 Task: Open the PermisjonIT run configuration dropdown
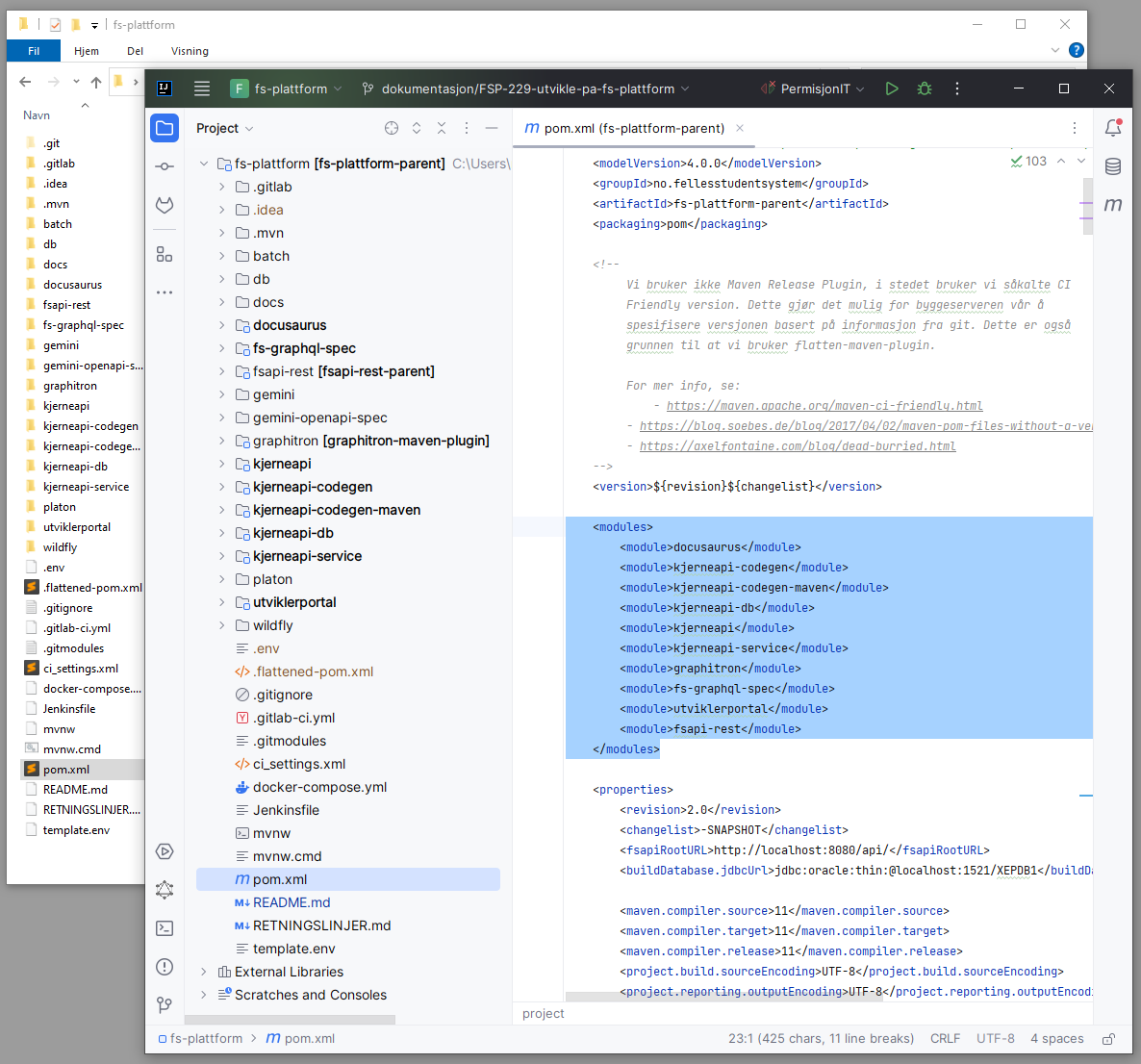pos(813,88)
